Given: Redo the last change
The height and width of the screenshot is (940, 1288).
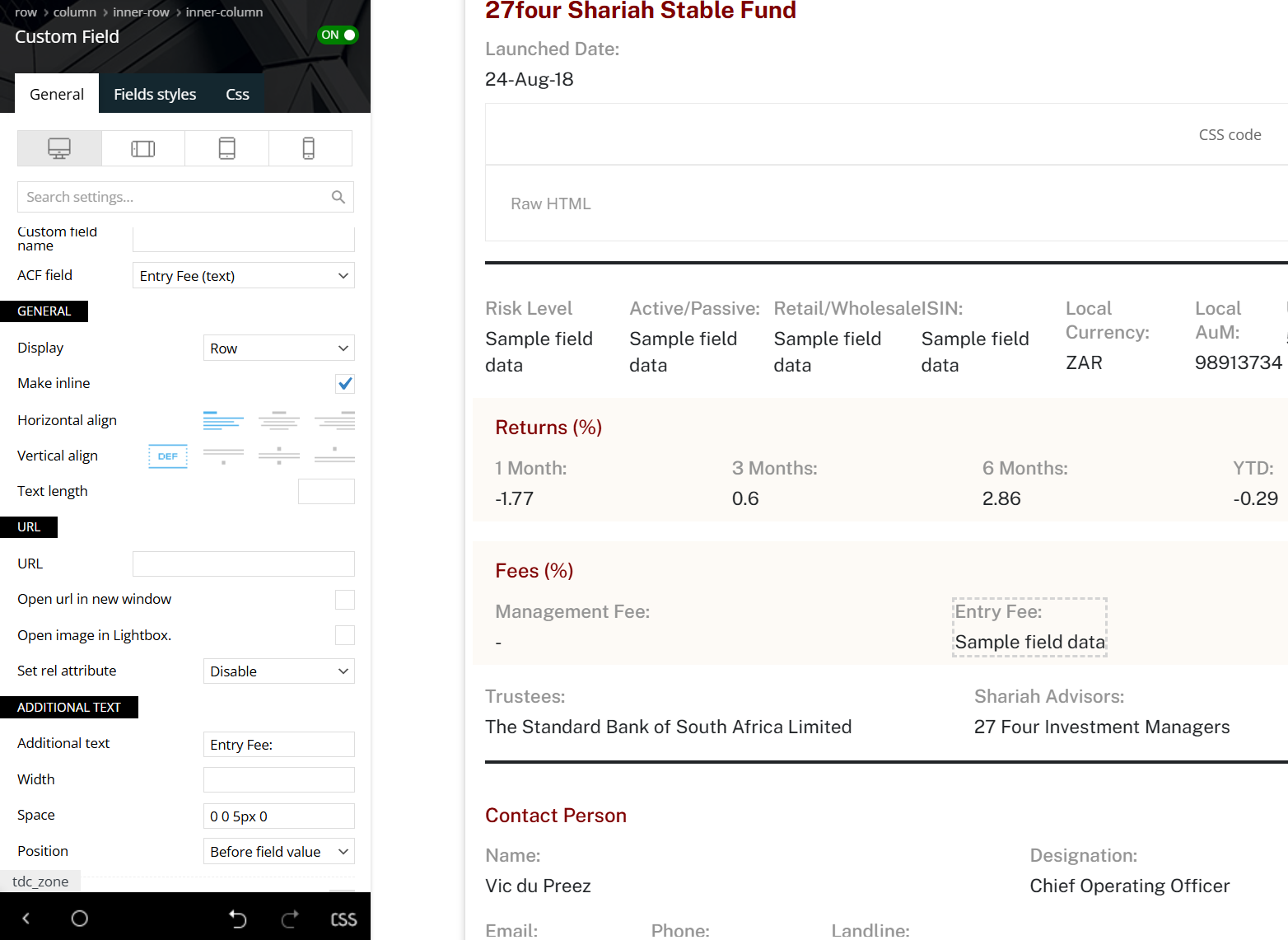Looking at the screenshot, I should coord(290,919).
